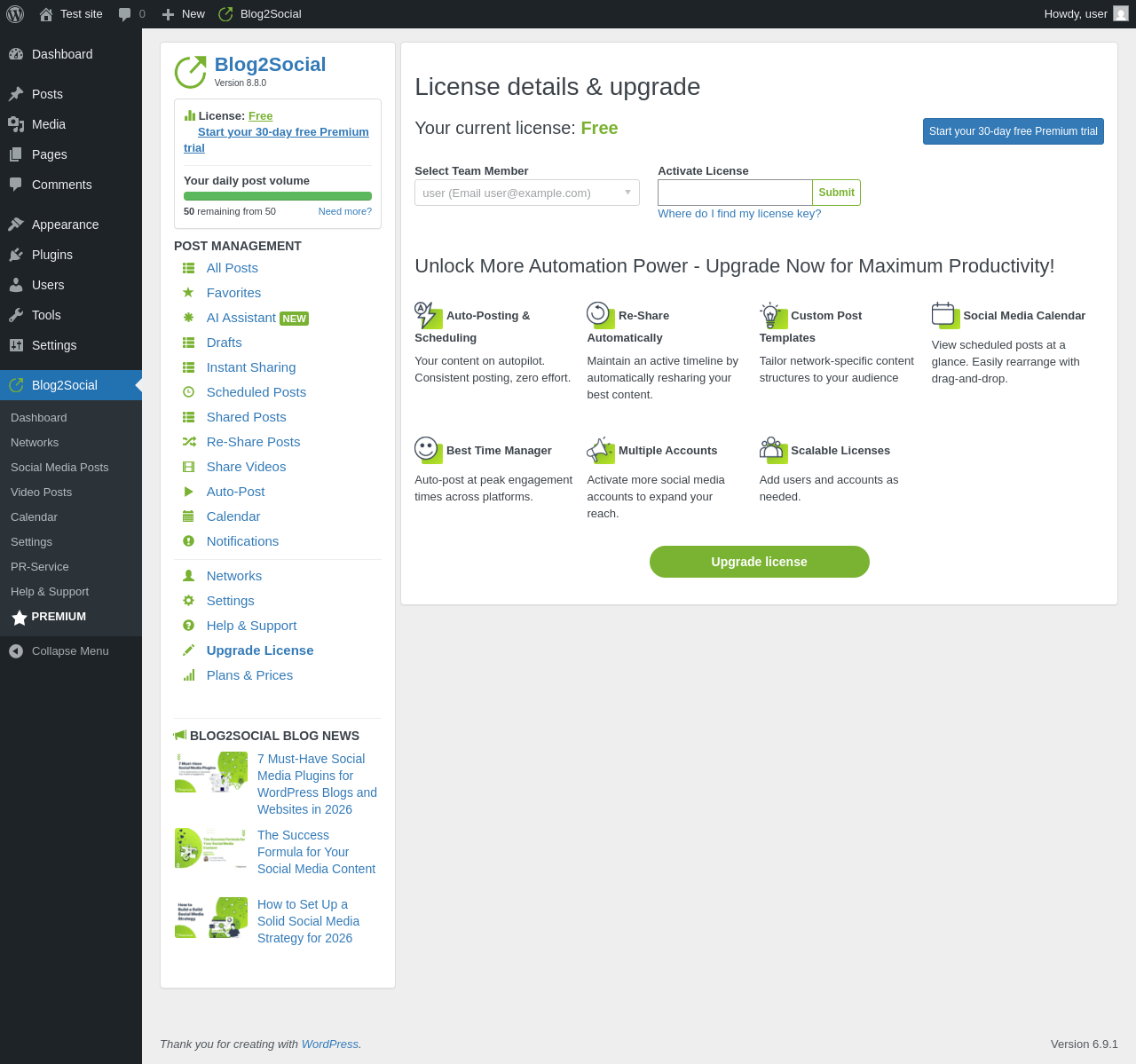Open How to Set Up a Solid Social Media Strategy link
This screenshot has width=1136, height=1064.
[308, 921]
